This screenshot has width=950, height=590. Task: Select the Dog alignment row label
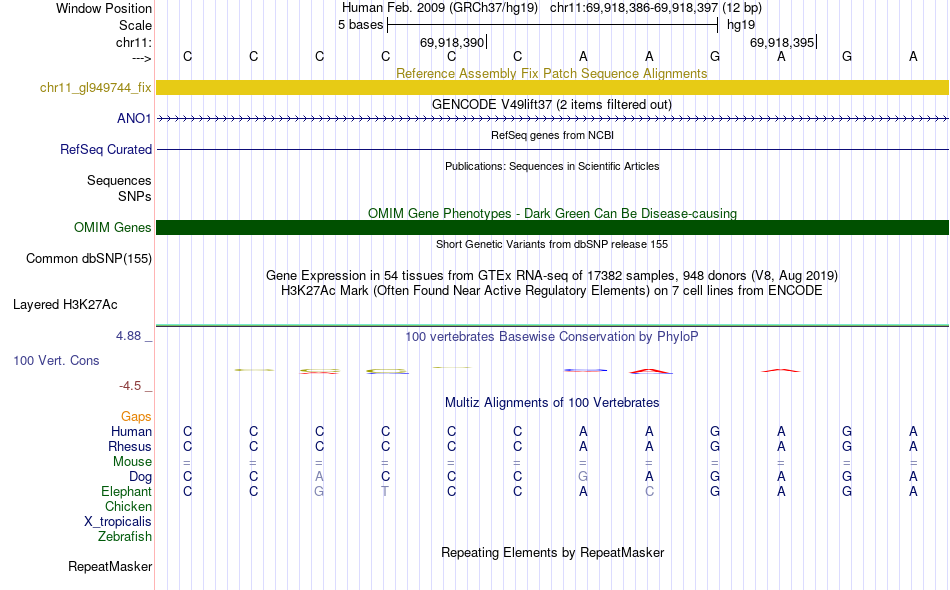point(140,477)
